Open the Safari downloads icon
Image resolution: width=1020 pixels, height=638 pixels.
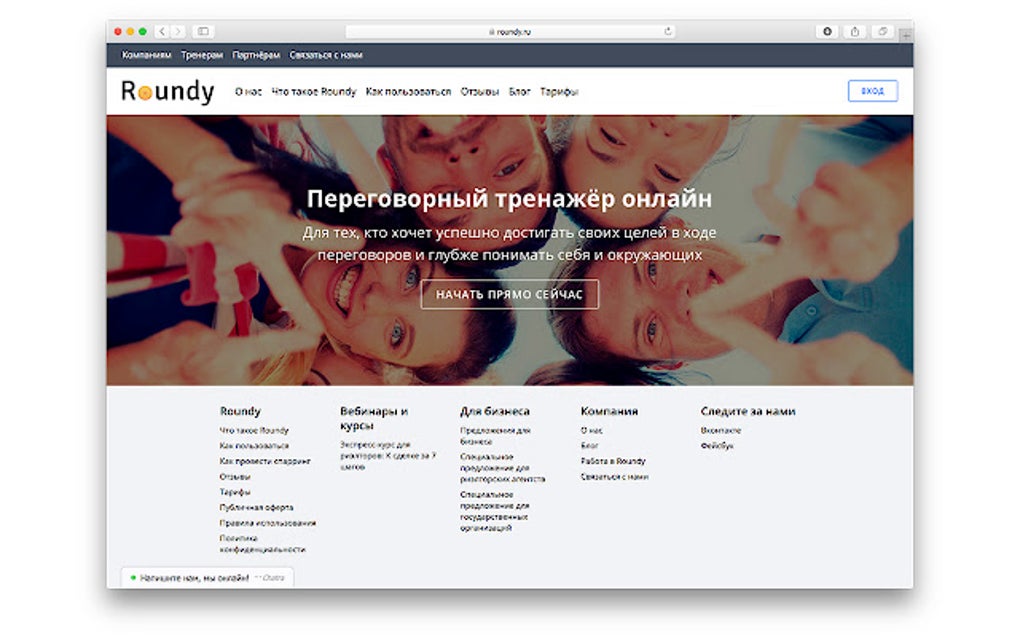tap(827, 31)
